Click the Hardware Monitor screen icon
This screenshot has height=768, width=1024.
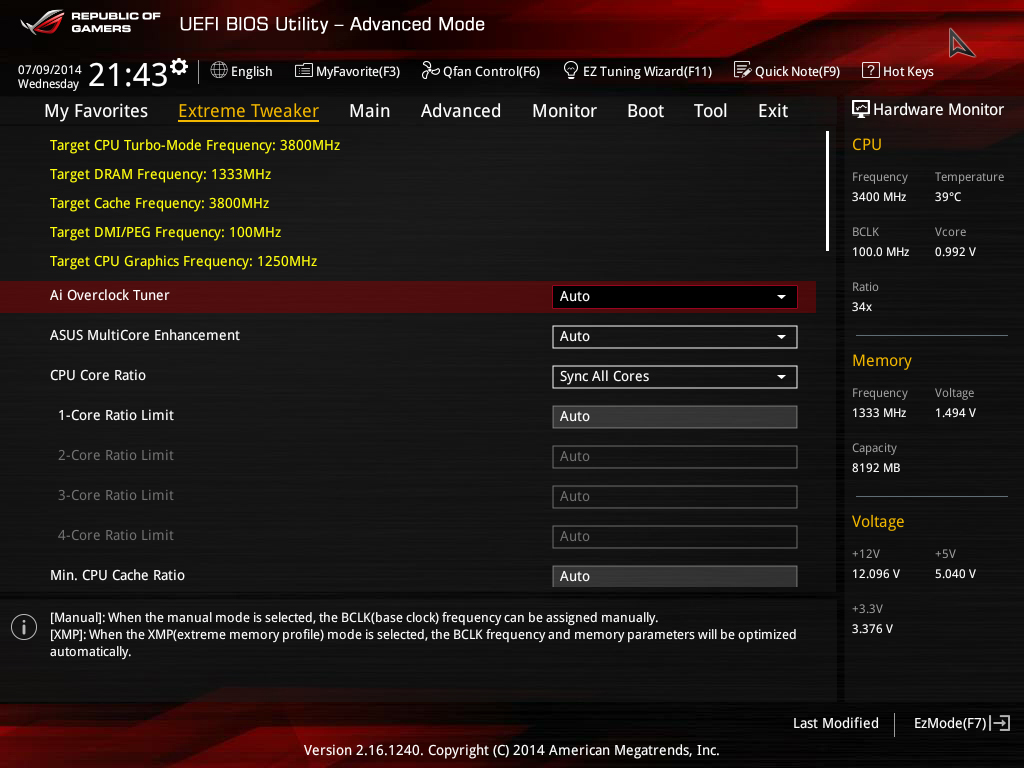point(860,109)
